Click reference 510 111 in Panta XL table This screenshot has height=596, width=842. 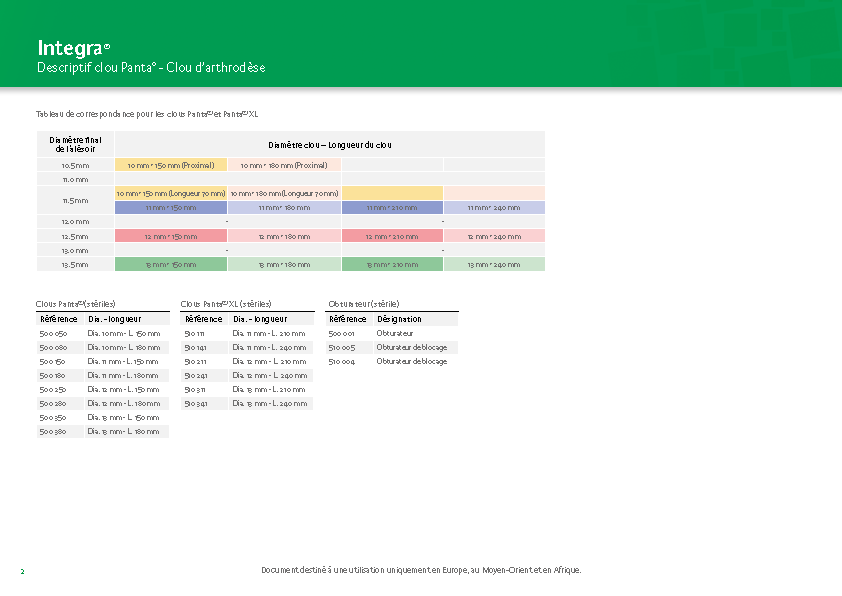(195, 333)
